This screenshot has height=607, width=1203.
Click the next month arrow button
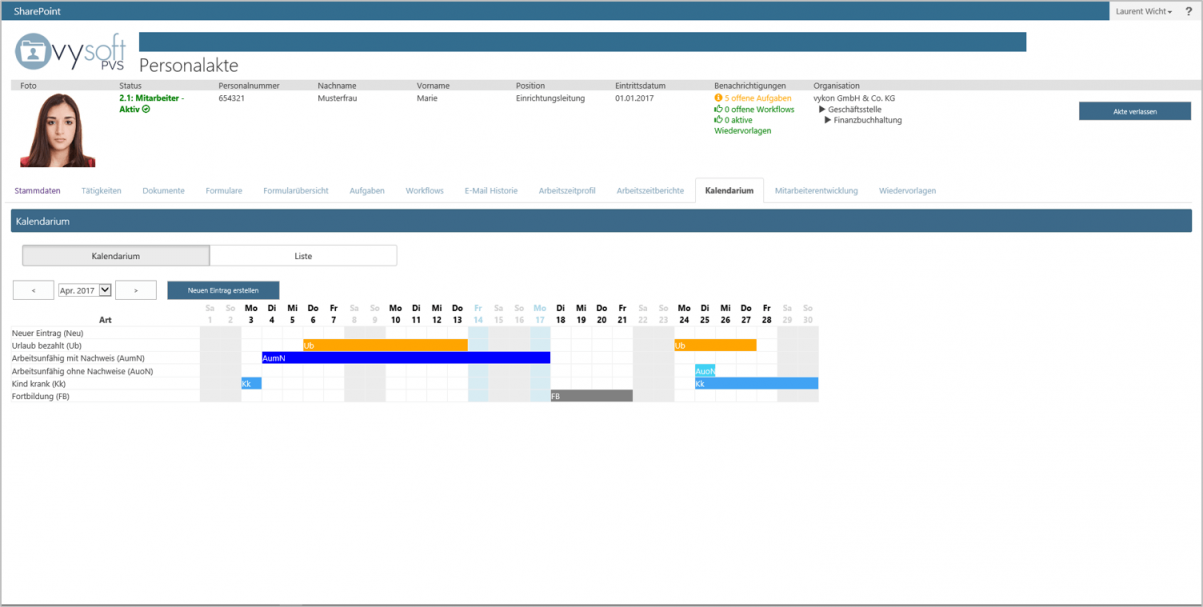tap(135, 289)
